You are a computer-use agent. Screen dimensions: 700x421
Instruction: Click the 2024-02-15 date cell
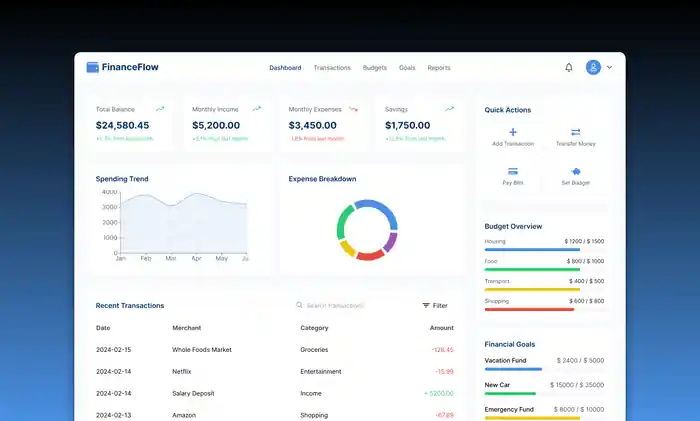113,350
